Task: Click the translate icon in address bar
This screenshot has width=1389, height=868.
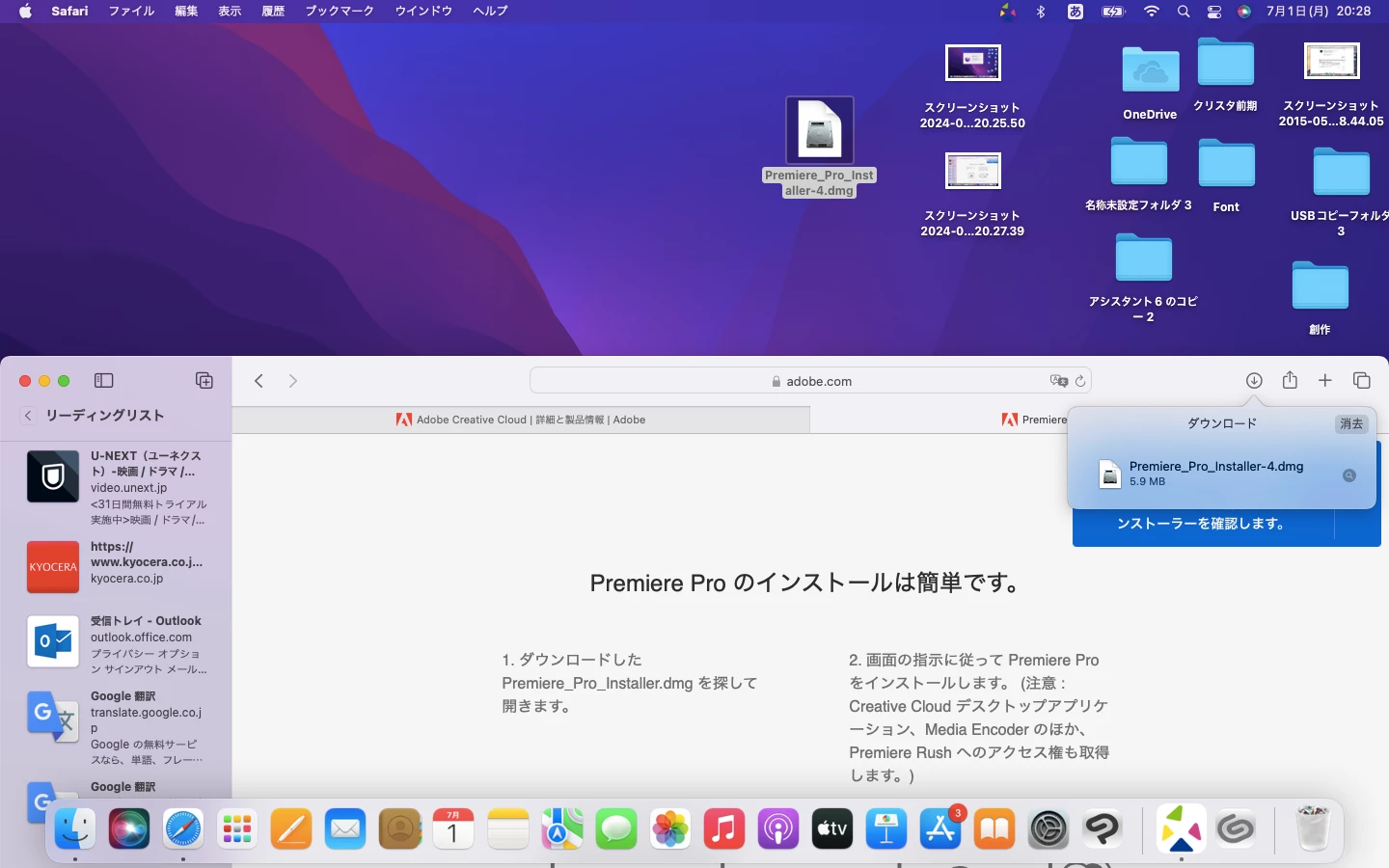Action: 1058,381
